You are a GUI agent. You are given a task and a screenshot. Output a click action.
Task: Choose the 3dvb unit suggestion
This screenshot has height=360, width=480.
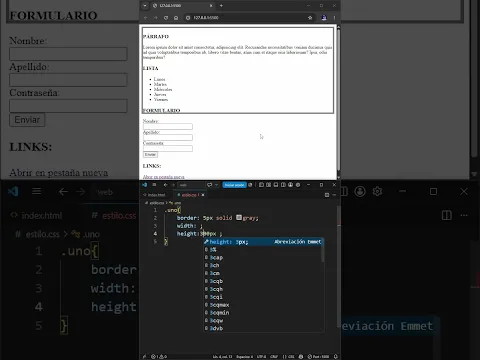point(263,328)
